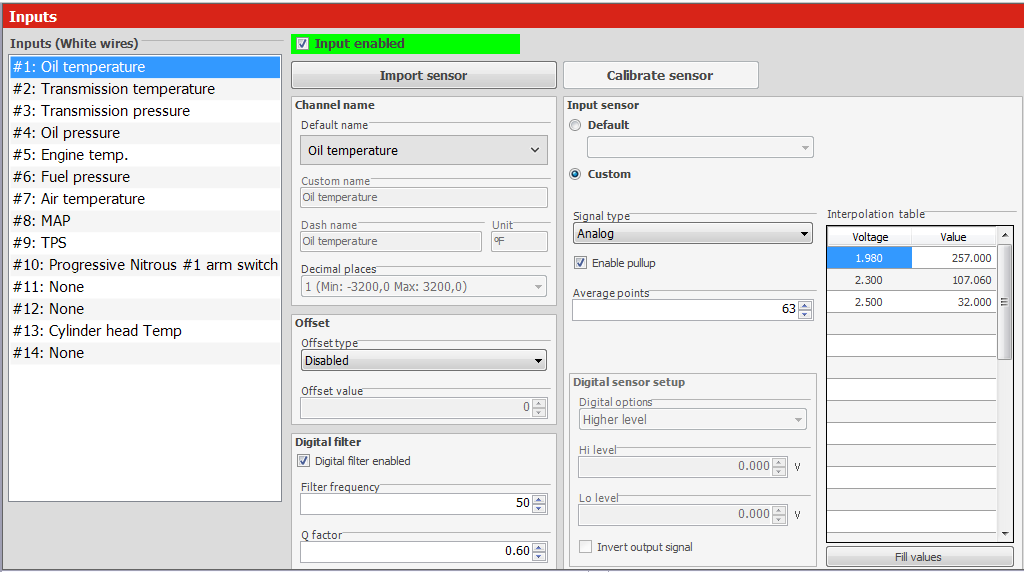Image resolution: width=1024 pixels, height=572 pixels.
Task: Click the Import sensor button
Action: 423,75
